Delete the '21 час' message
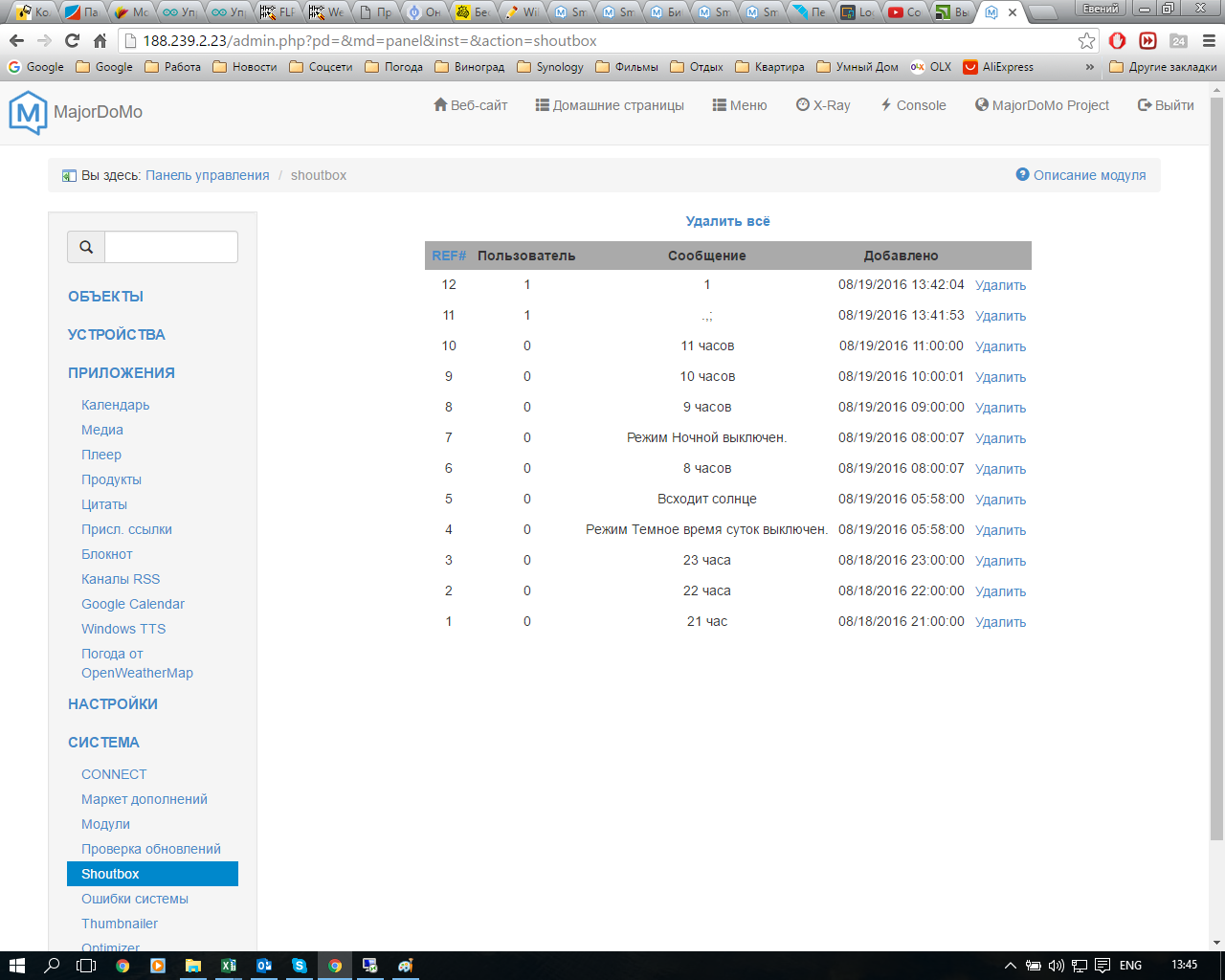This screenshot has width=1225, height=980. point(1000,622)
